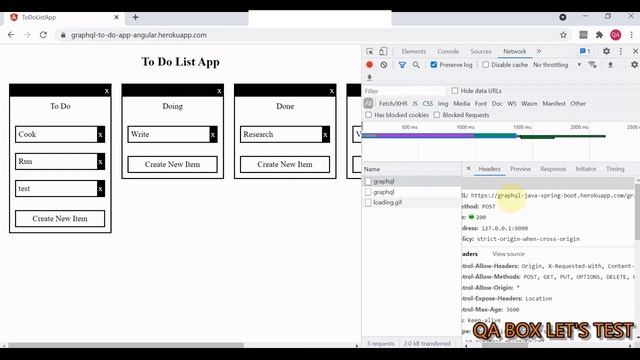Switch to the Console tab
Viewport: 640px width, 360px height.
click(448, 51)
